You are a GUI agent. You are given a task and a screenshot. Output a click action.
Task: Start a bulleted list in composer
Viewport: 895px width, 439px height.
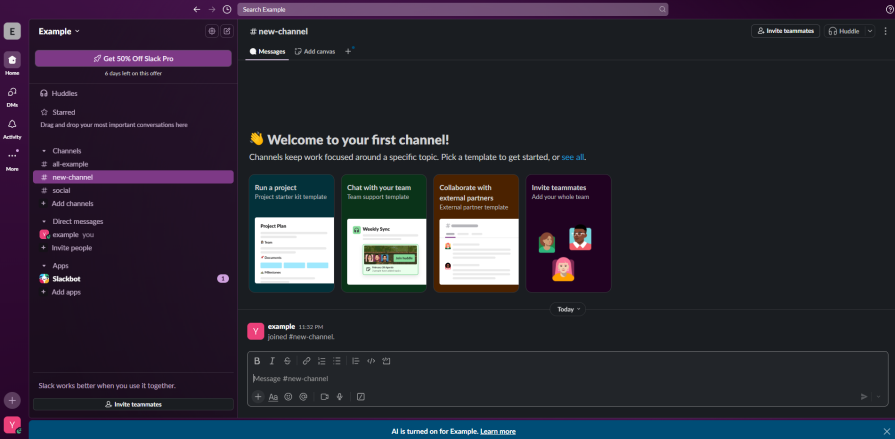click(337, 361)
